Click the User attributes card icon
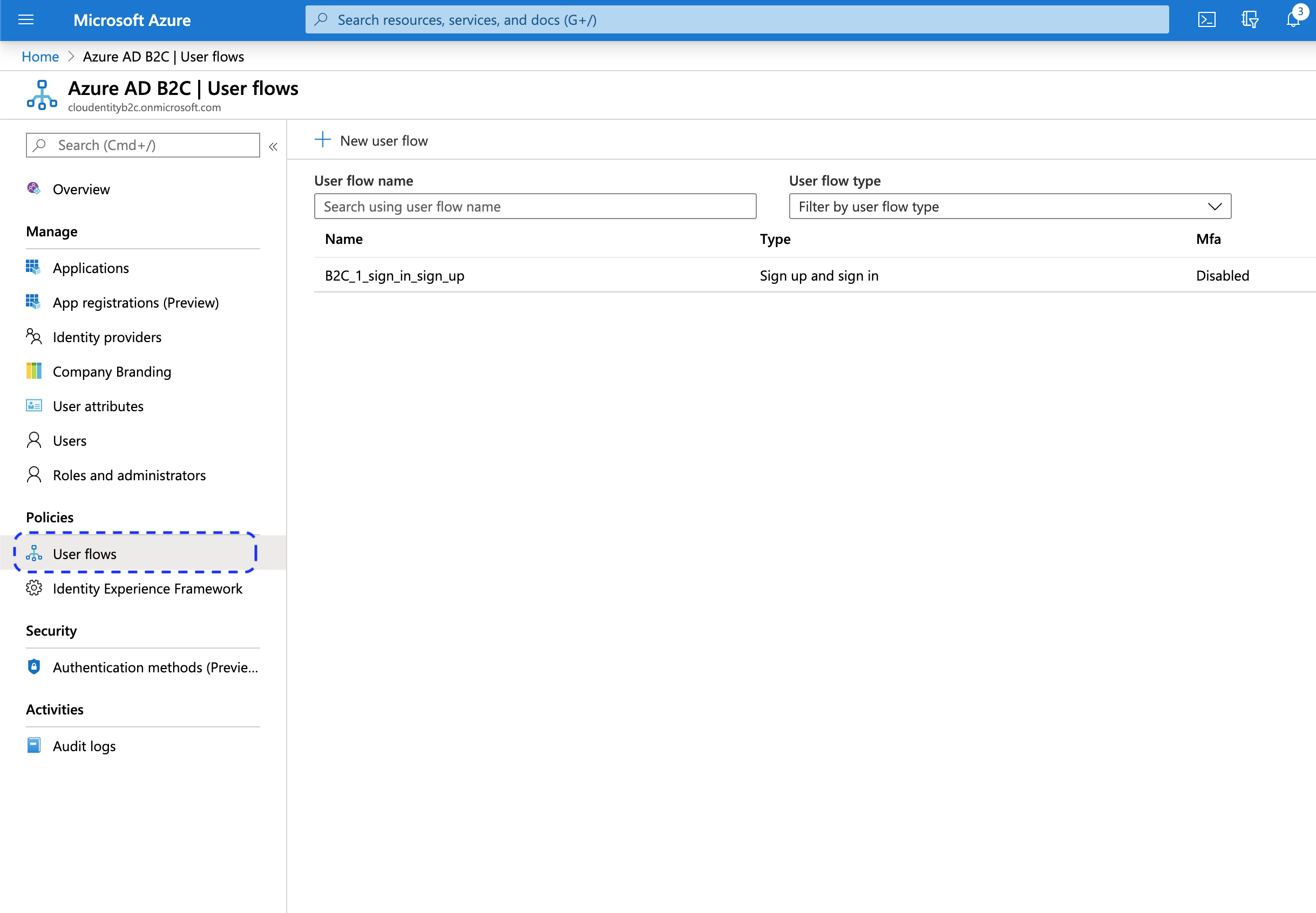 [x=34, y=406]
